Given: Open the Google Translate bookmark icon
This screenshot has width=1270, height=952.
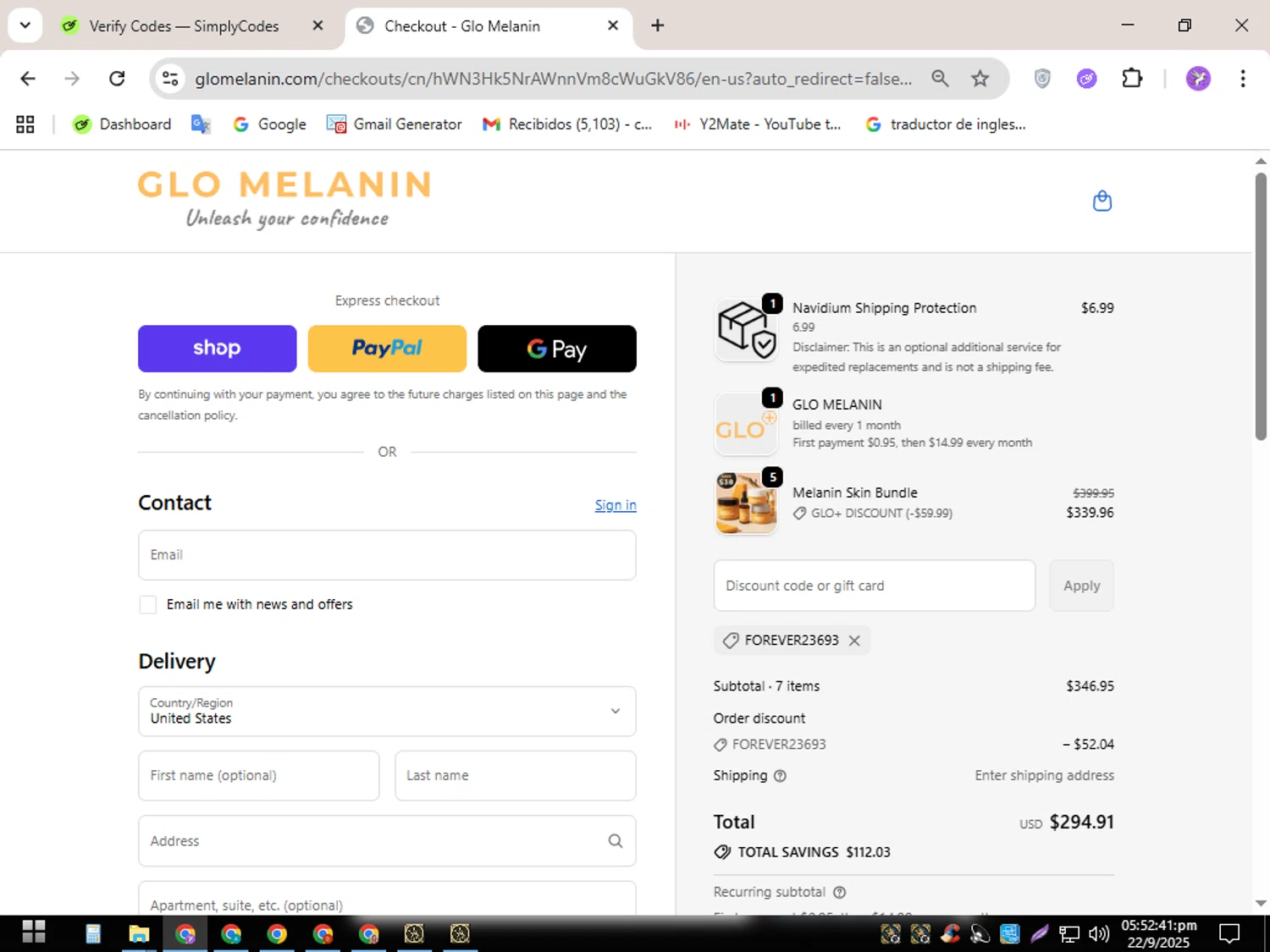Looking at the screenshot, I should (201, 124).
